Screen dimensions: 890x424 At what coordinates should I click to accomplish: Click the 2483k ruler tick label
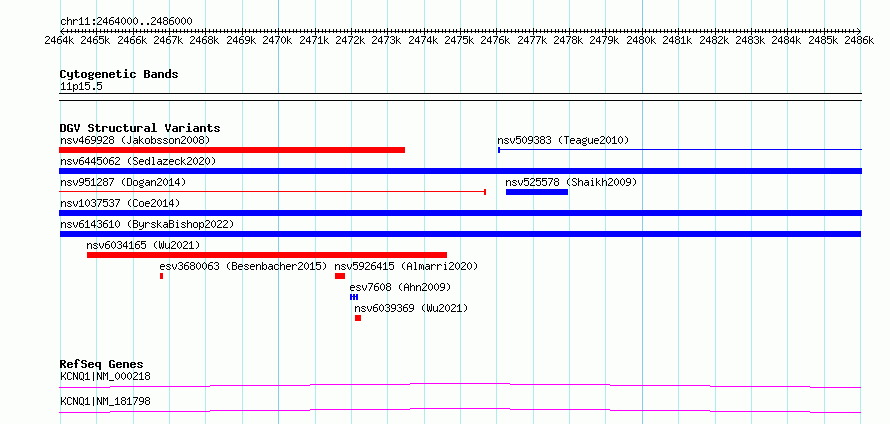pos(751,40)
